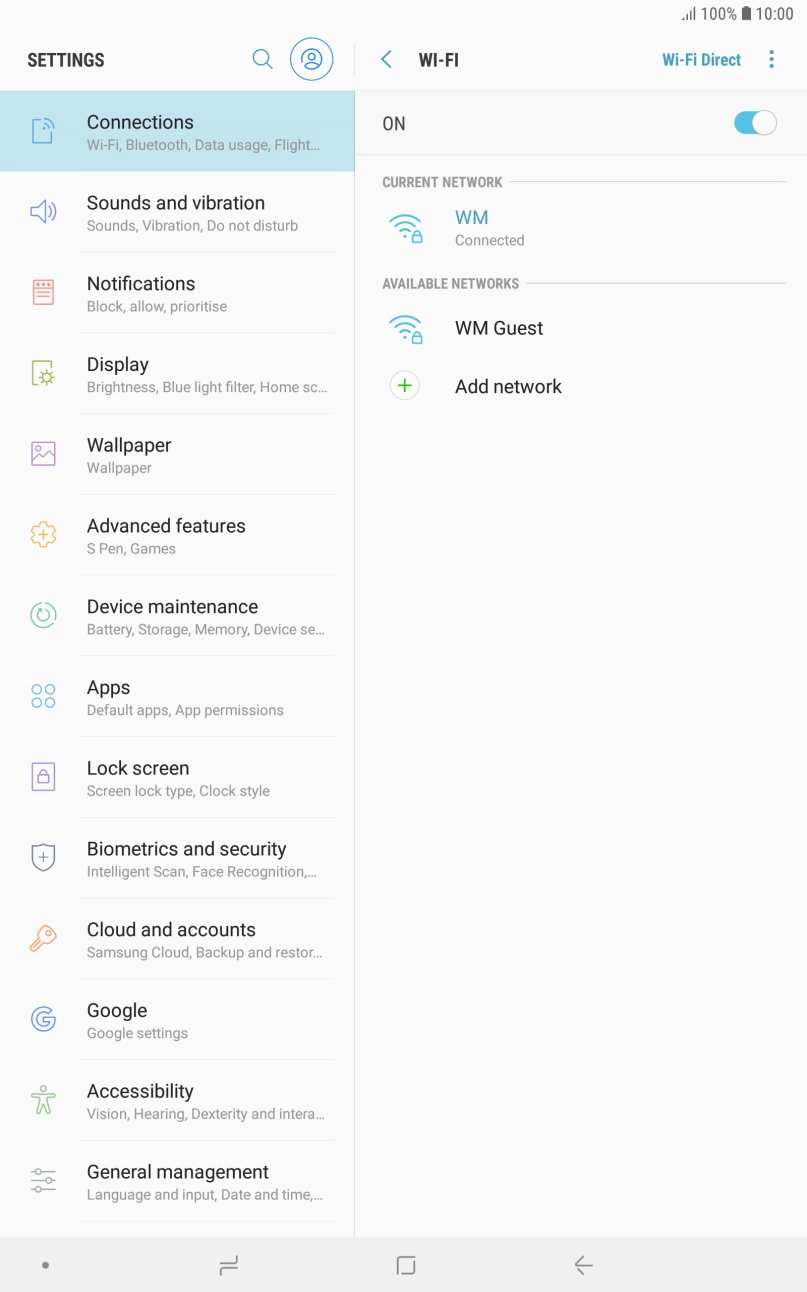Tap the search magnifier icon in Settings
The width and height of the screenshot is (807, 1292).
(262, 59)
